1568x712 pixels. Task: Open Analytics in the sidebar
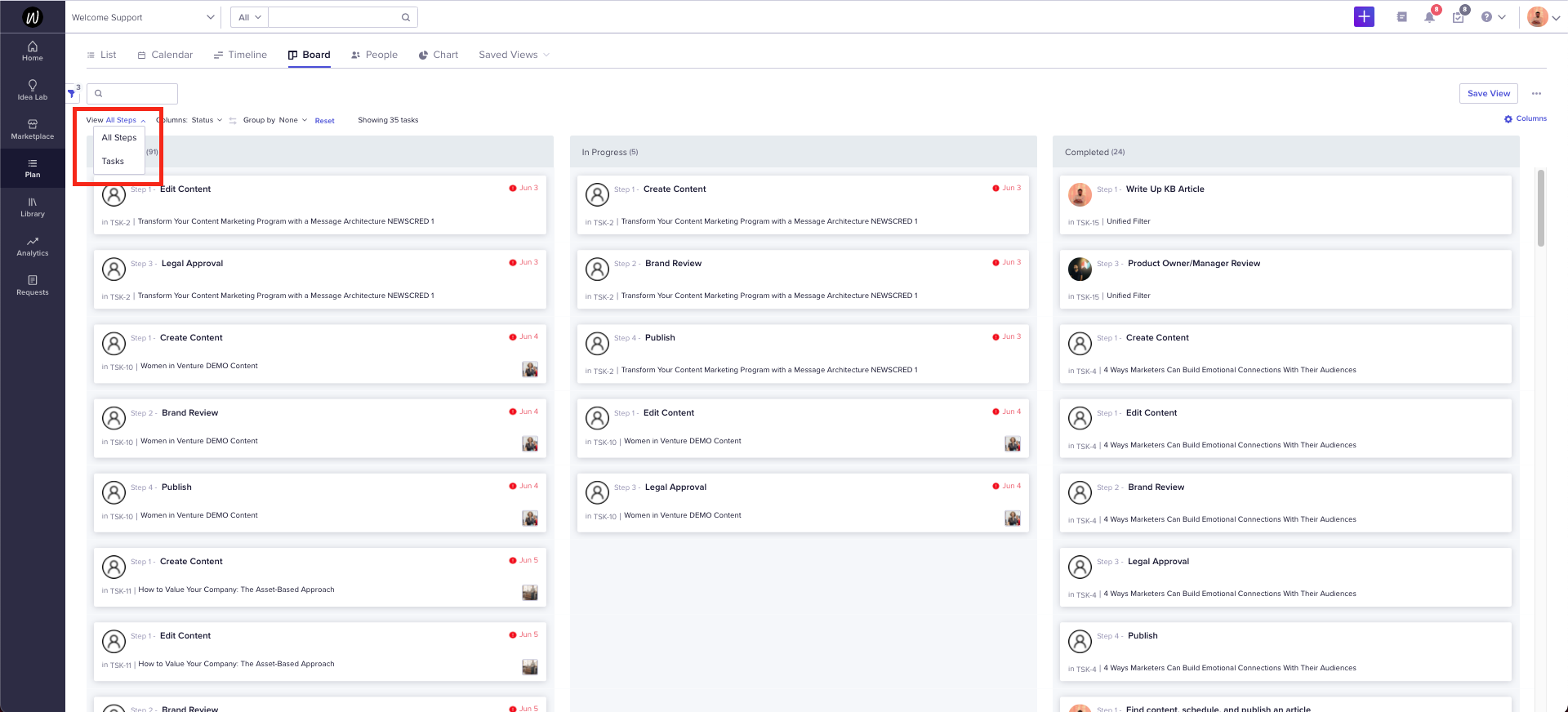33,247
